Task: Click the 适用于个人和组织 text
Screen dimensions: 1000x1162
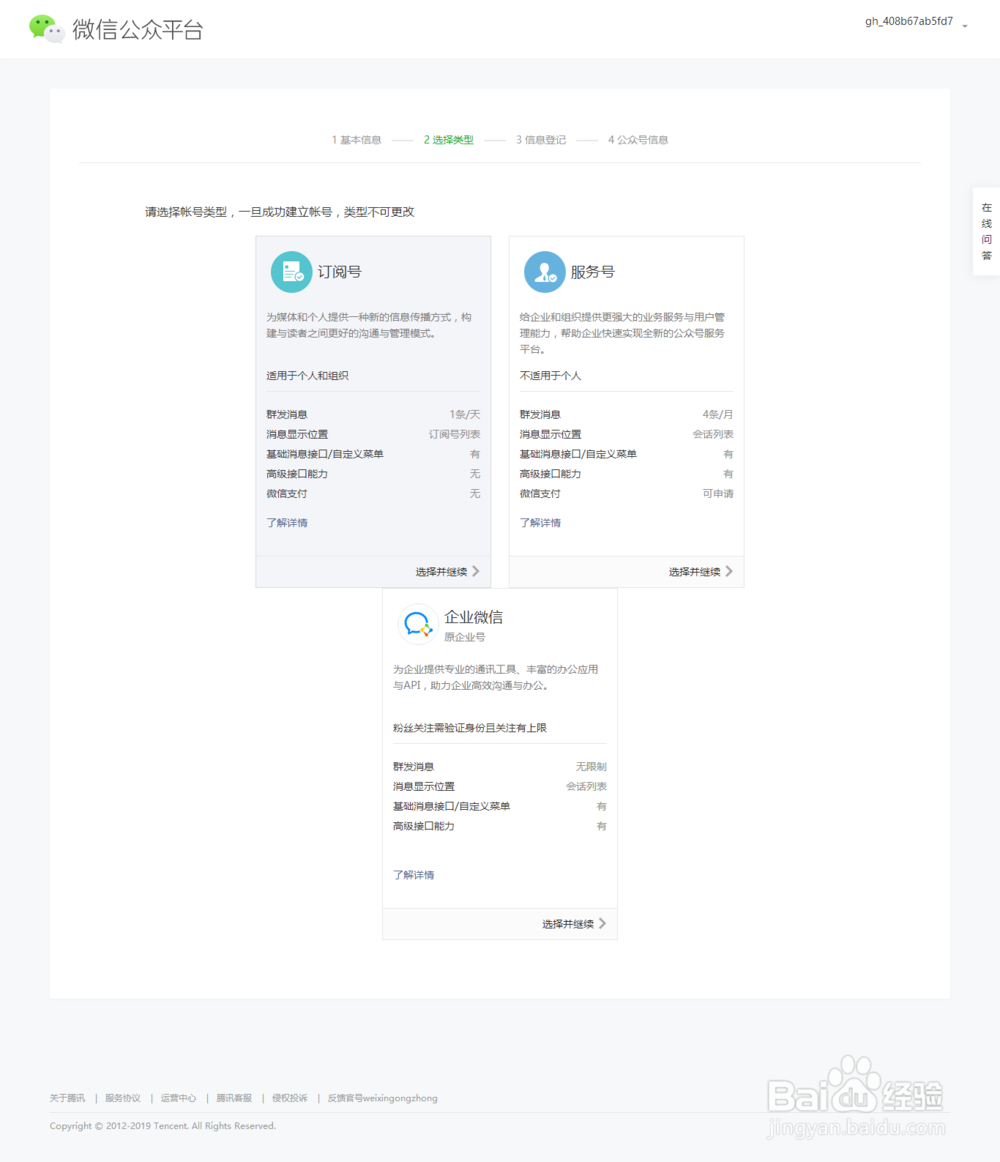Action: pyautogui.click(x=308, y=376)
